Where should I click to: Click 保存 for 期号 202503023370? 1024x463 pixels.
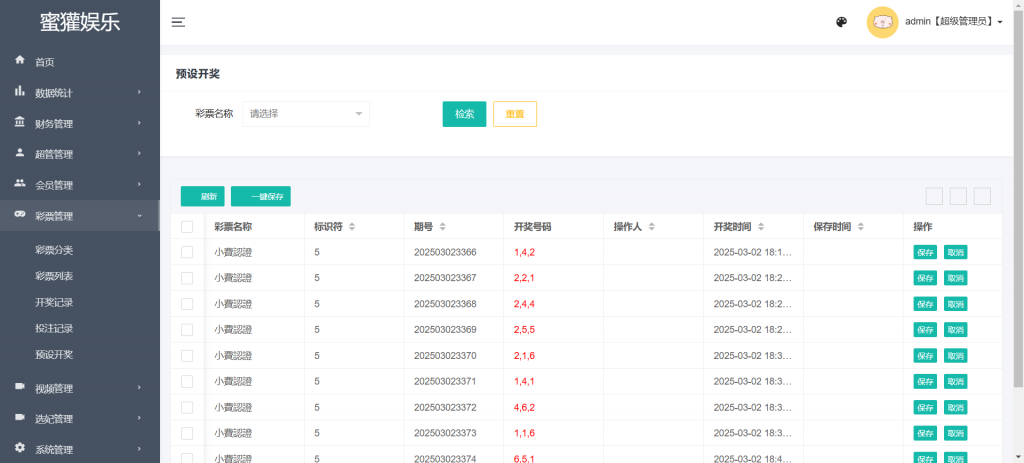pos(925,356)
